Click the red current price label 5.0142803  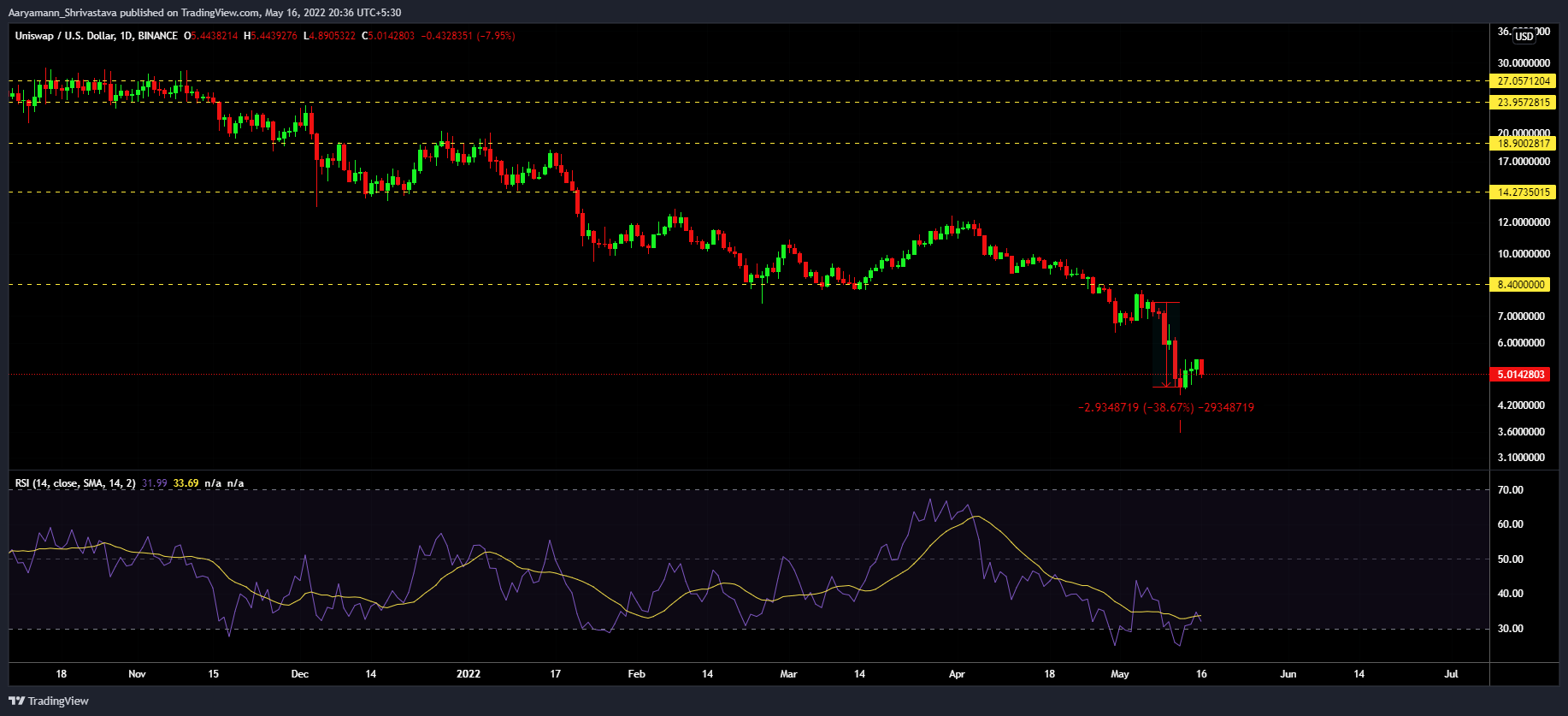(1521, 375)
